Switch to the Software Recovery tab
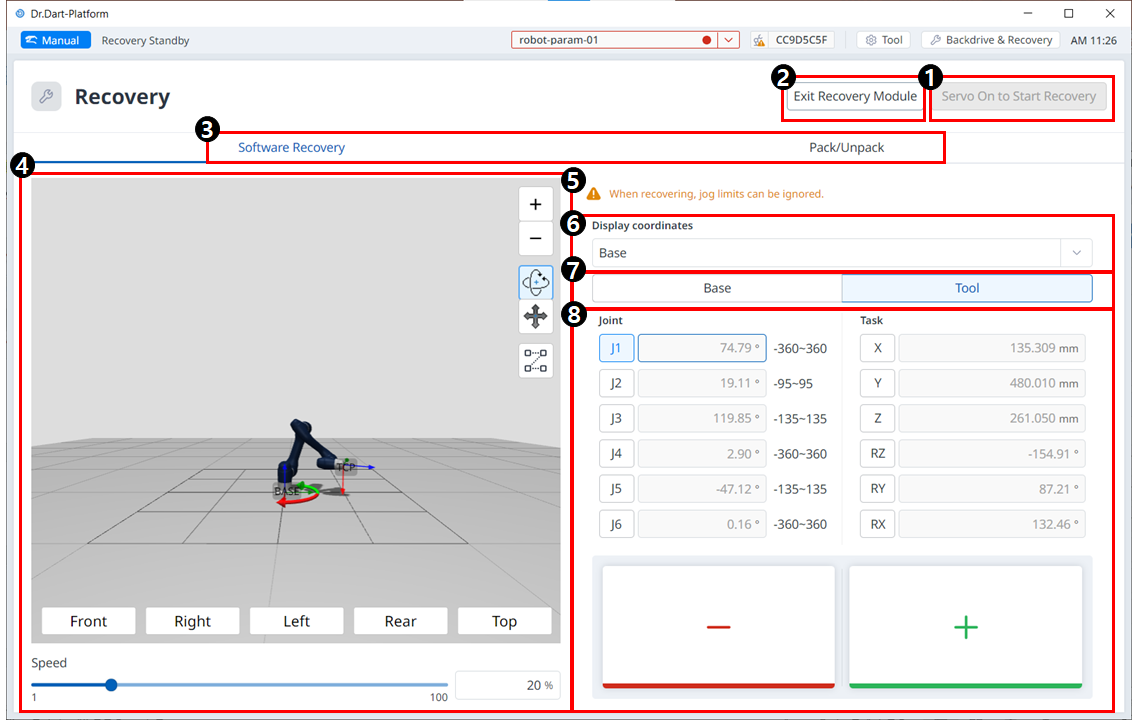Screen dimensions: 1132x720 [x=291, y=147]
